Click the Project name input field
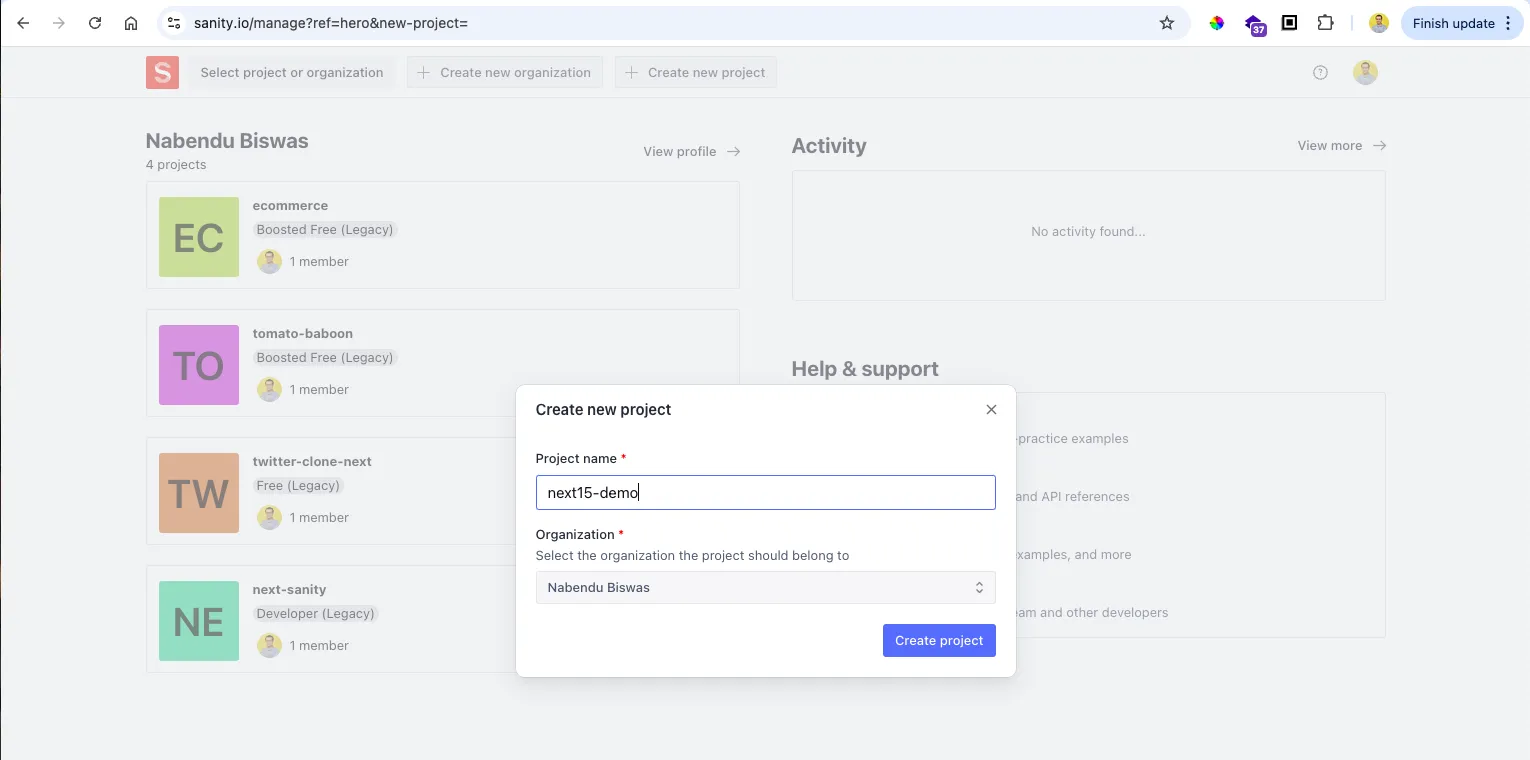The height and width of the screenshot is (760, 1530). point(765,492)
